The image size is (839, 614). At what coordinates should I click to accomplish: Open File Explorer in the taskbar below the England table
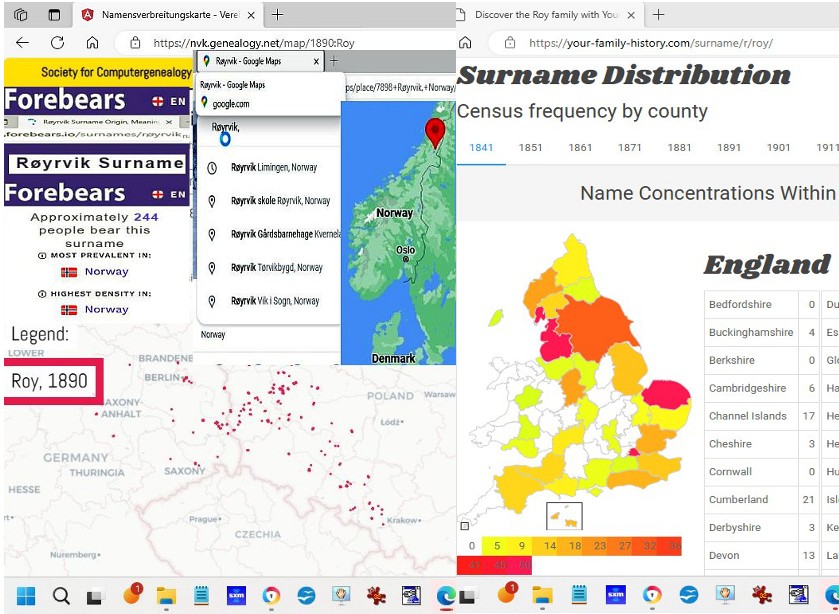tap(541, 595)
